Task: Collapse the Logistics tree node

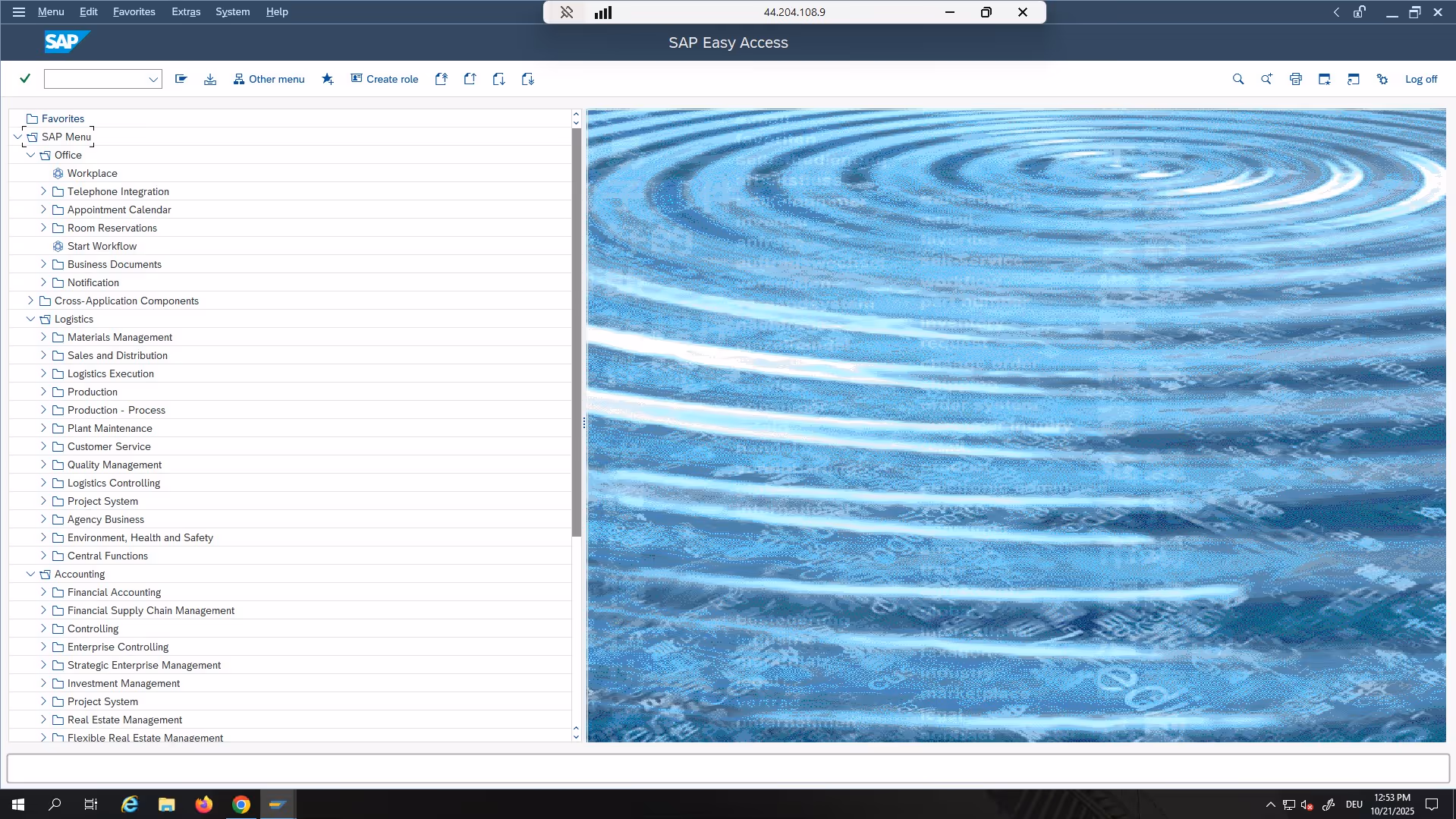Action: (x=30, y=319)
